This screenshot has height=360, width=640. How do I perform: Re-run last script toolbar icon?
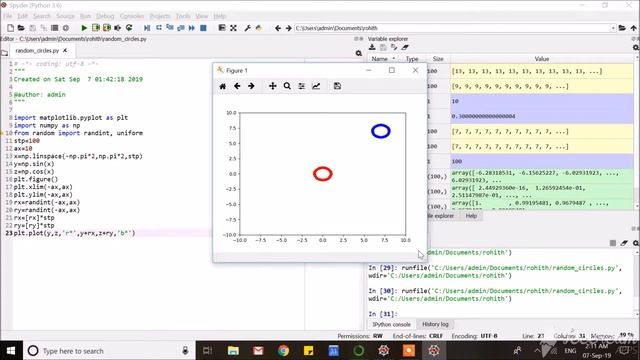[x=129, y=28]
